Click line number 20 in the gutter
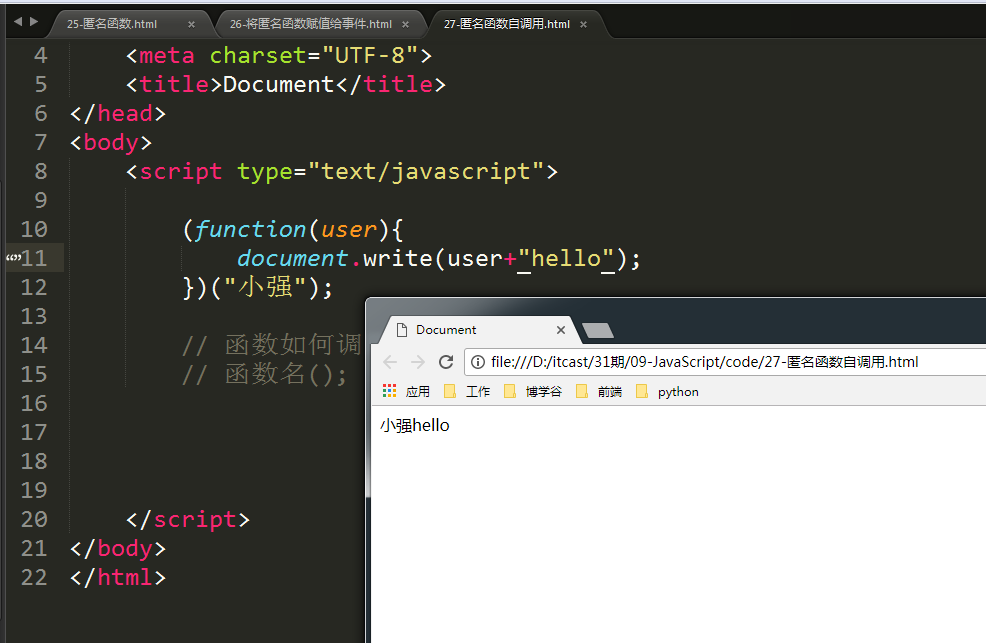 (x=34, y=520)
